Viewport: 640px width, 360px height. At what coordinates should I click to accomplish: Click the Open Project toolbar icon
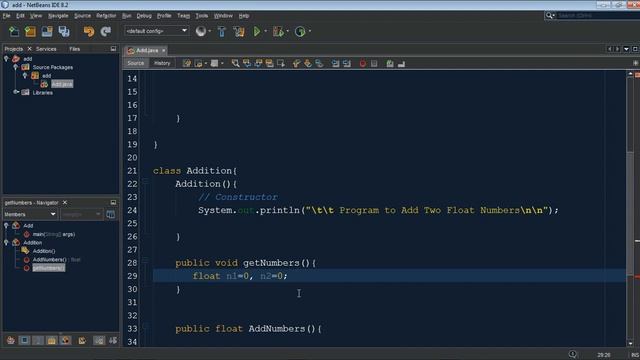tap(47, 31)
